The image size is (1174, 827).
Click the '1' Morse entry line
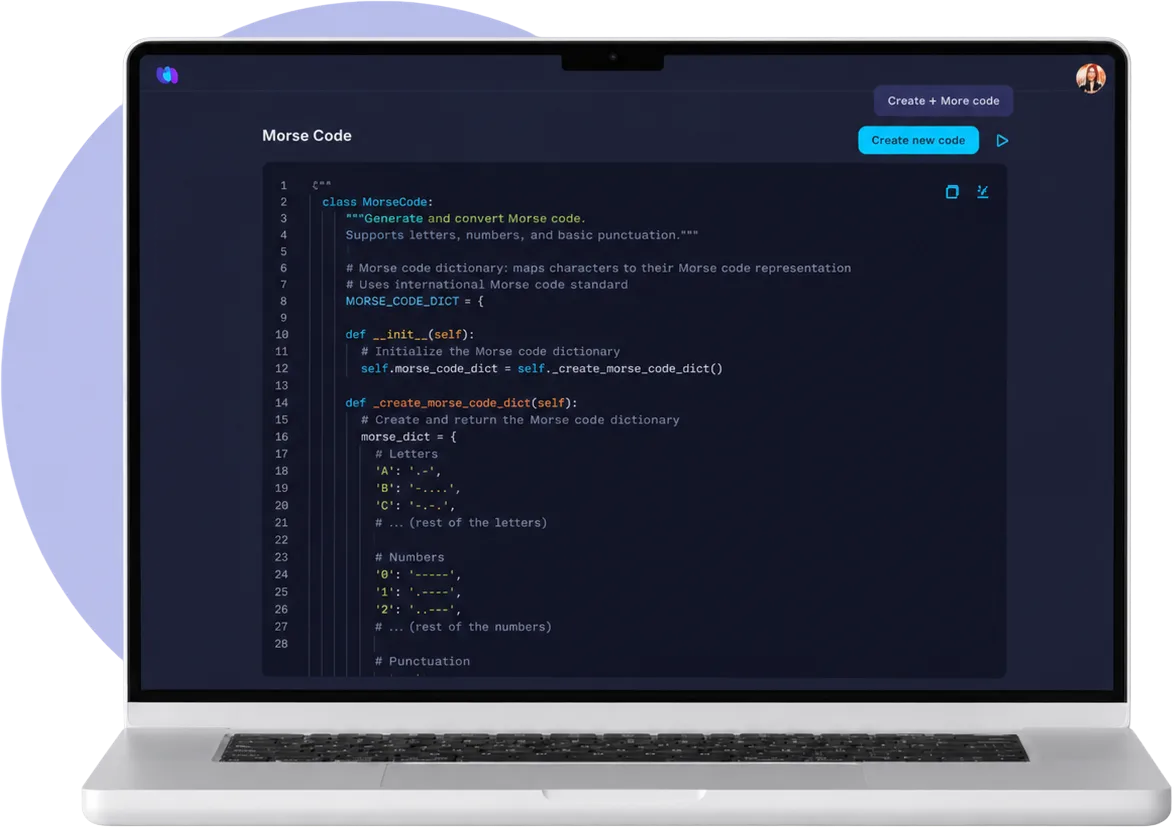[x=417, y=592]
